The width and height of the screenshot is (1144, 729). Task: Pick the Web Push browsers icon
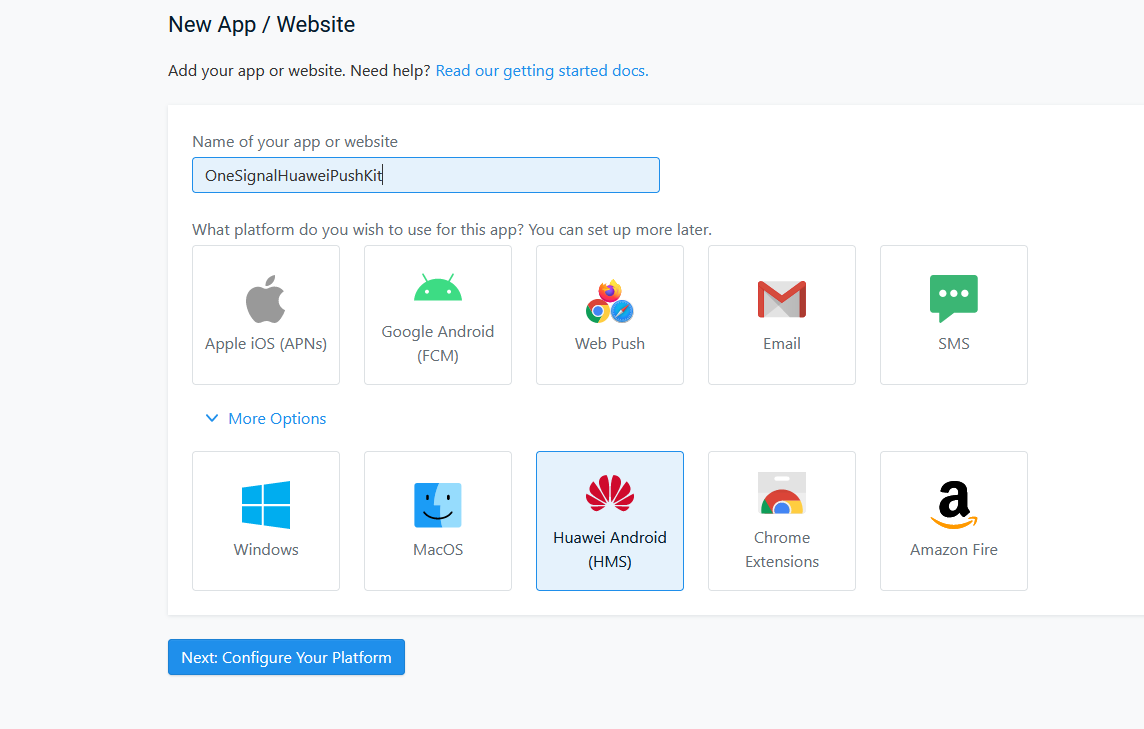coord(610,301)
